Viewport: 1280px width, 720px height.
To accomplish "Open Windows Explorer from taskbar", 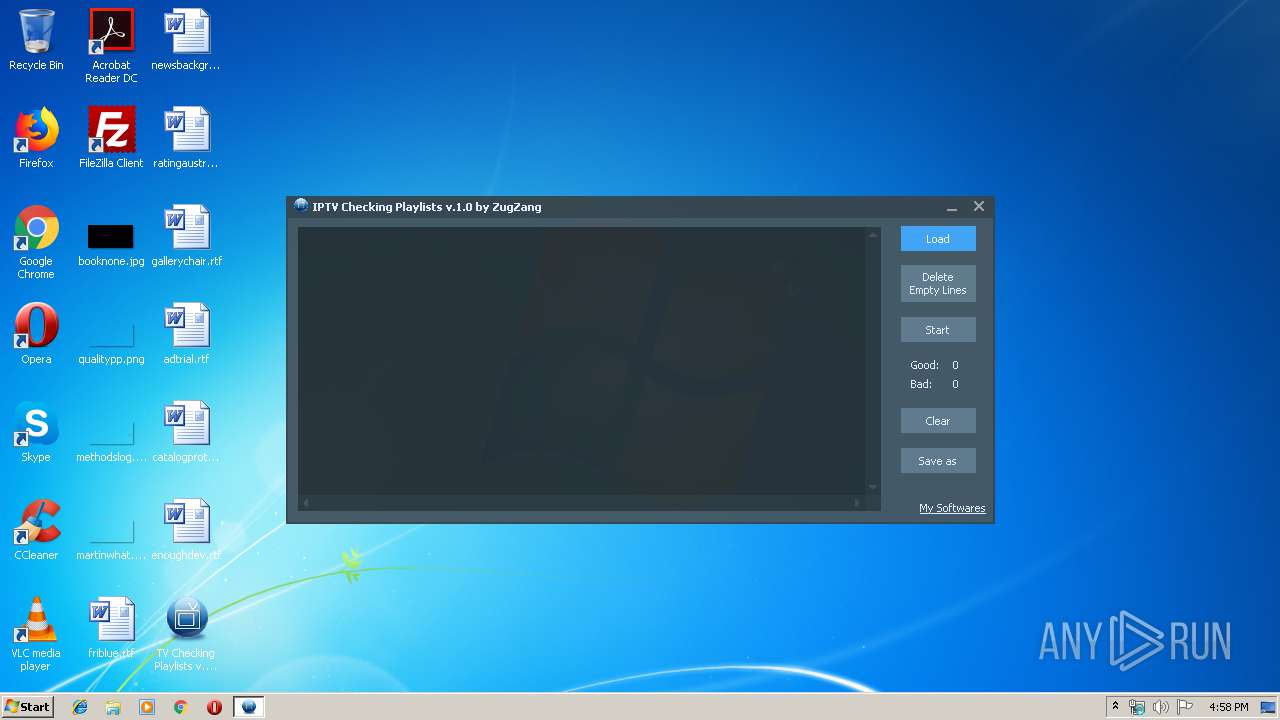I will coord(113,707).
